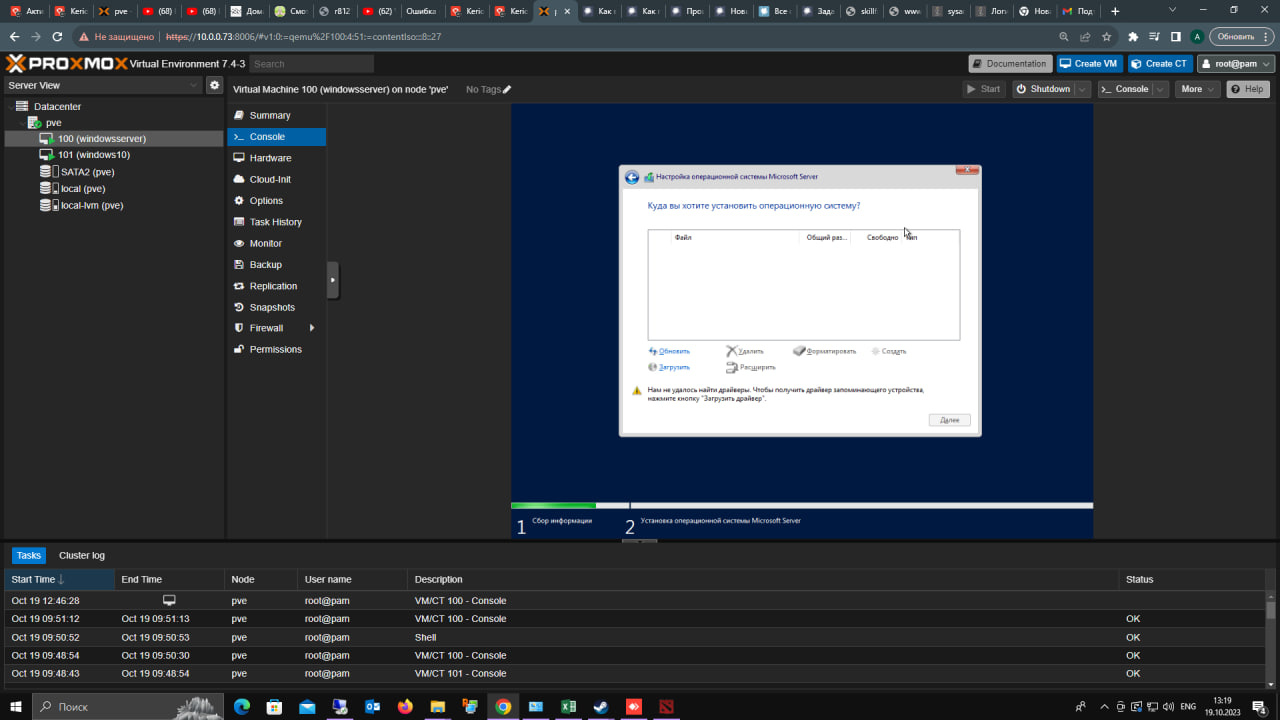Click the Далее button in the setup
This screenshot has height=720, width=1280.
click(949, 420)
